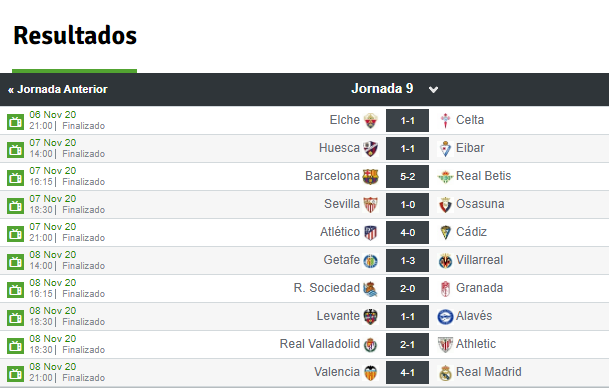Click the R. Sociedad team name

click(327, 288)
